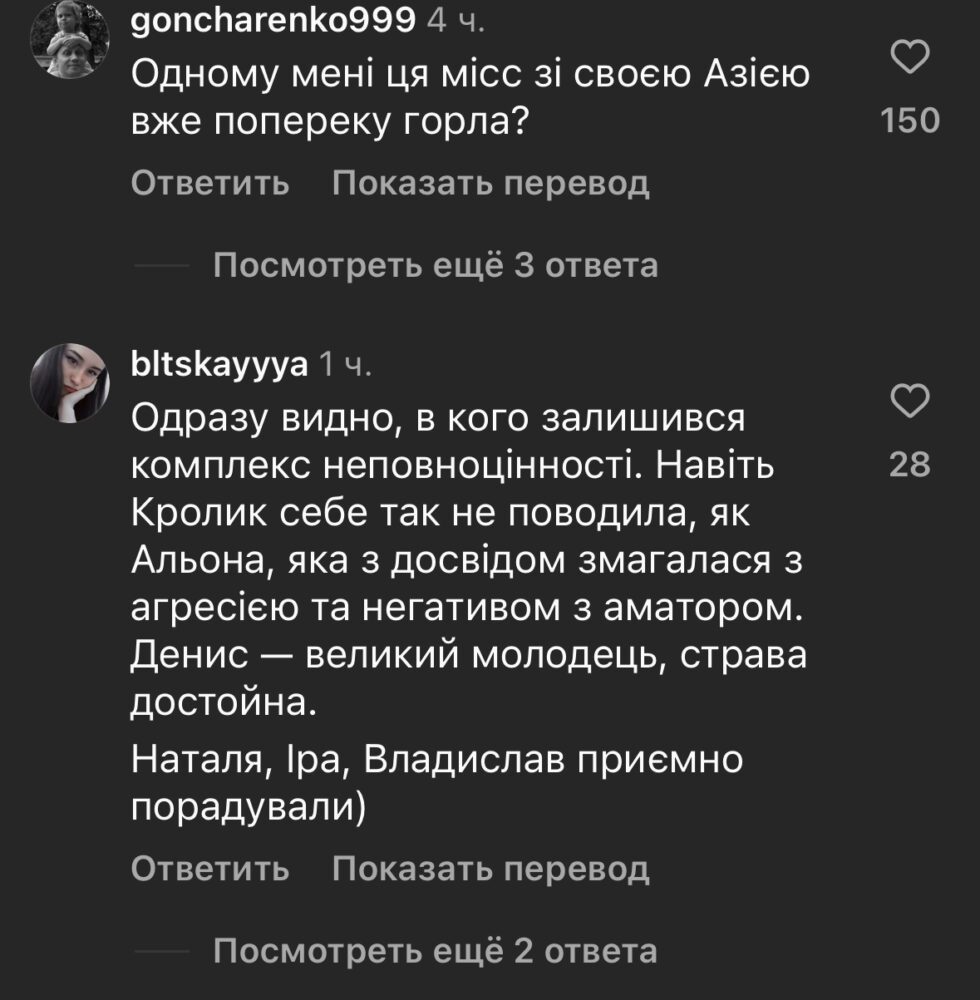
Task: Tap the heart on bltskayyya's comment
Action: click(x=910, y=402)
